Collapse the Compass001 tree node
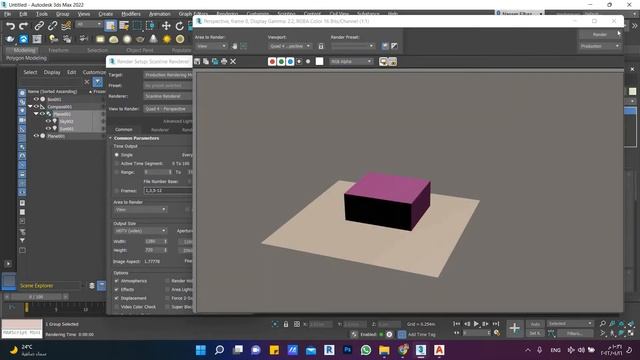The width and height of the screenshot is (640, 360). click(30, 107)
